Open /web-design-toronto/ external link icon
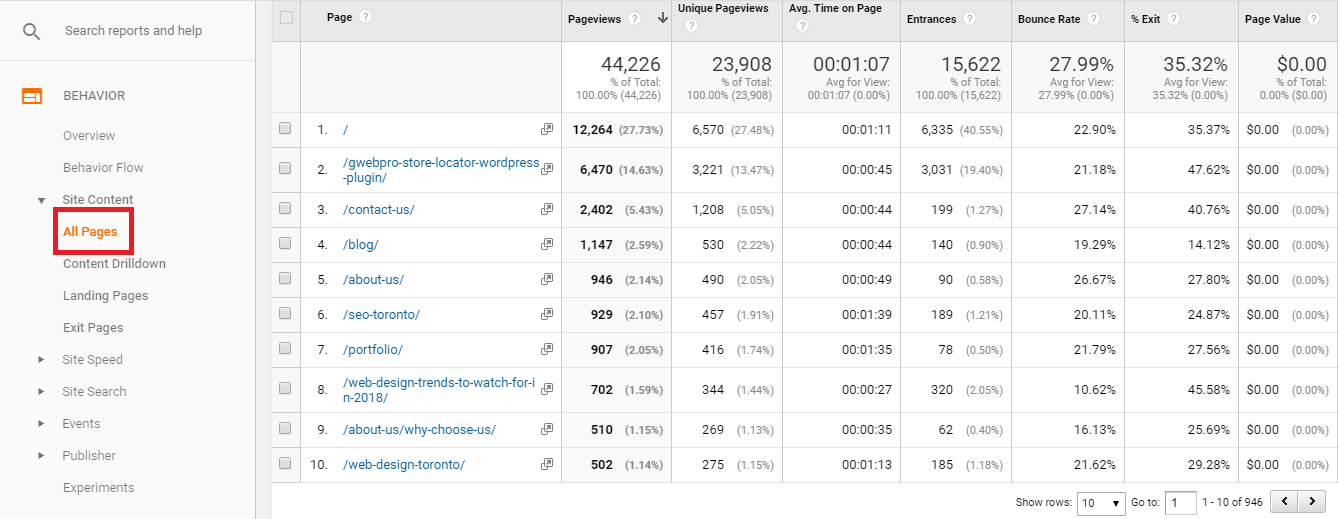 coord(547,464)
